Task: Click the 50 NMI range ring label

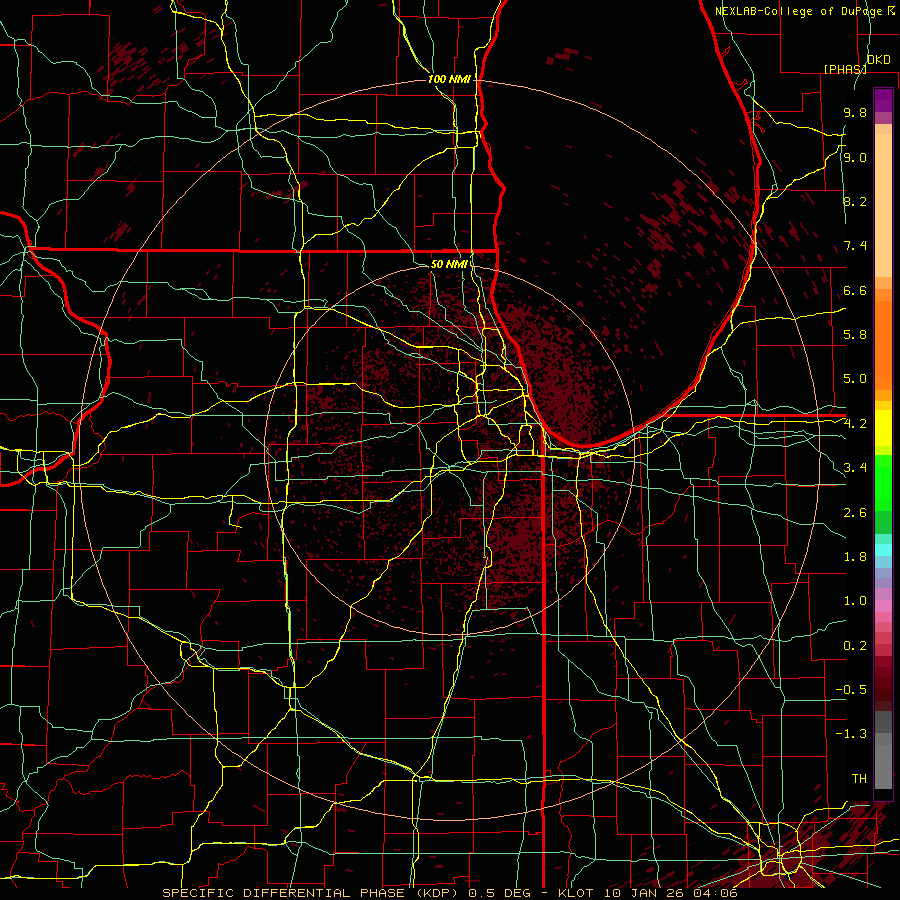Action: click(449, 265)
